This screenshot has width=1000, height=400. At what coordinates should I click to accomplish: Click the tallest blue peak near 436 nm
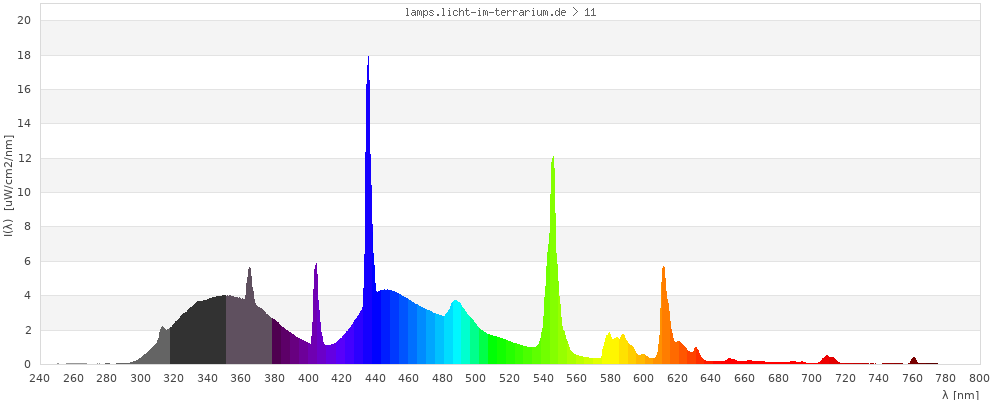tap(368, 211)
